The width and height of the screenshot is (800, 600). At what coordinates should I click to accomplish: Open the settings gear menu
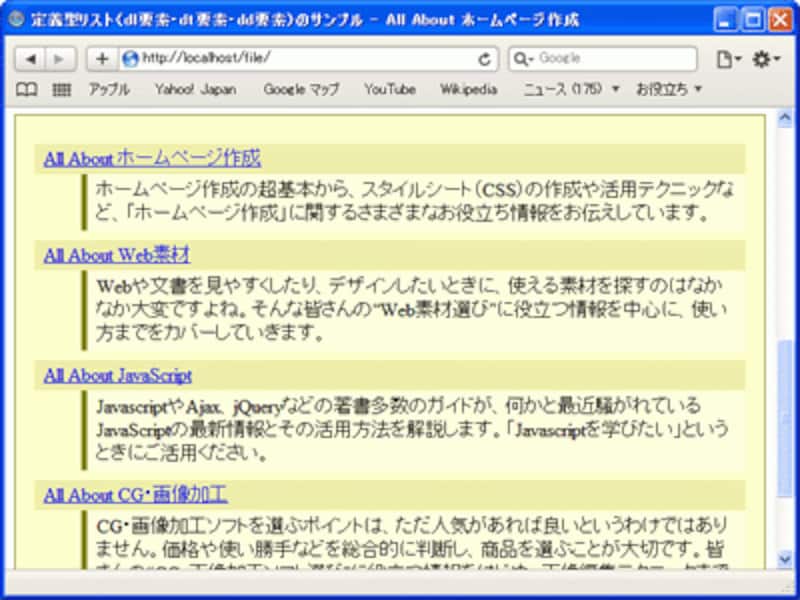coord(766,59)
